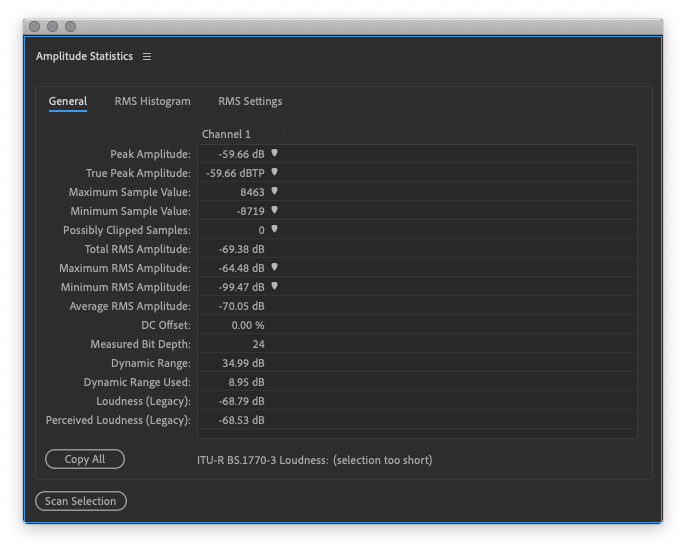Switch to the General tab
The width and height of the screenshot is (686, 551).
tap(68, 101)
